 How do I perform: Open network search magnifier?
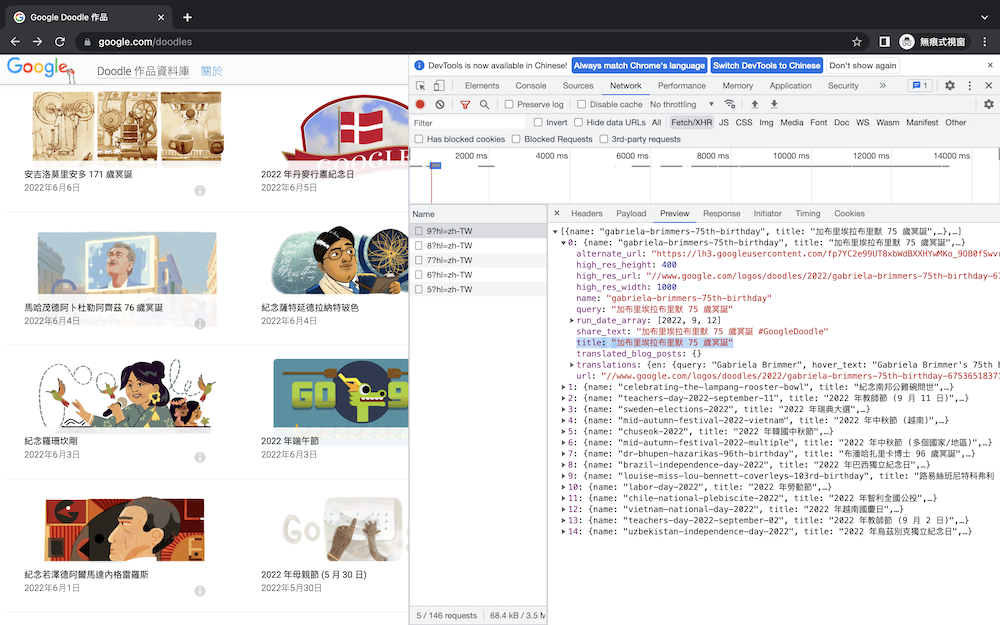pos(484,104)
